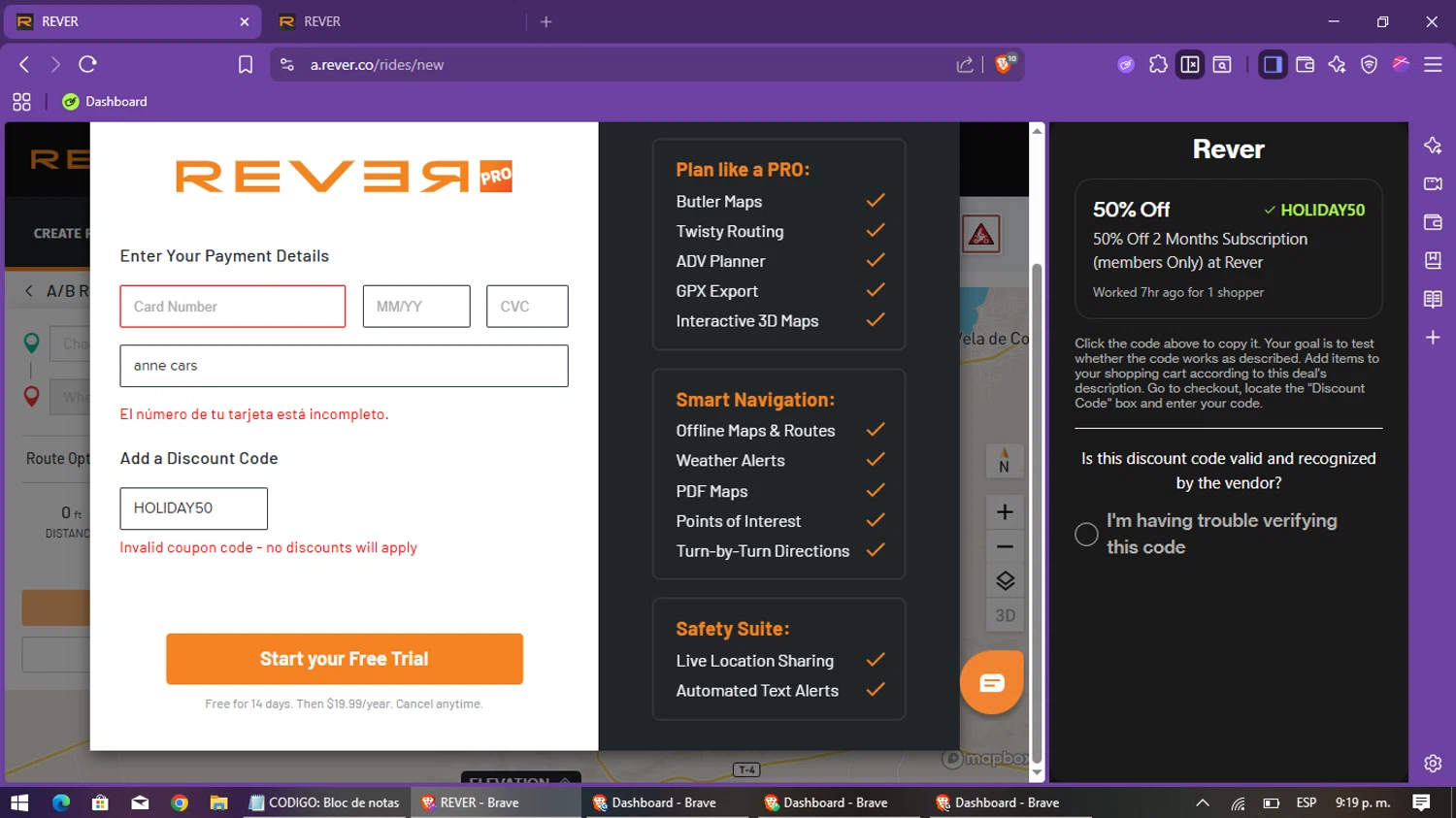Select the first REVER tab
The height and width of the screenshot is (818, 1456).
[x=133, y=21]
